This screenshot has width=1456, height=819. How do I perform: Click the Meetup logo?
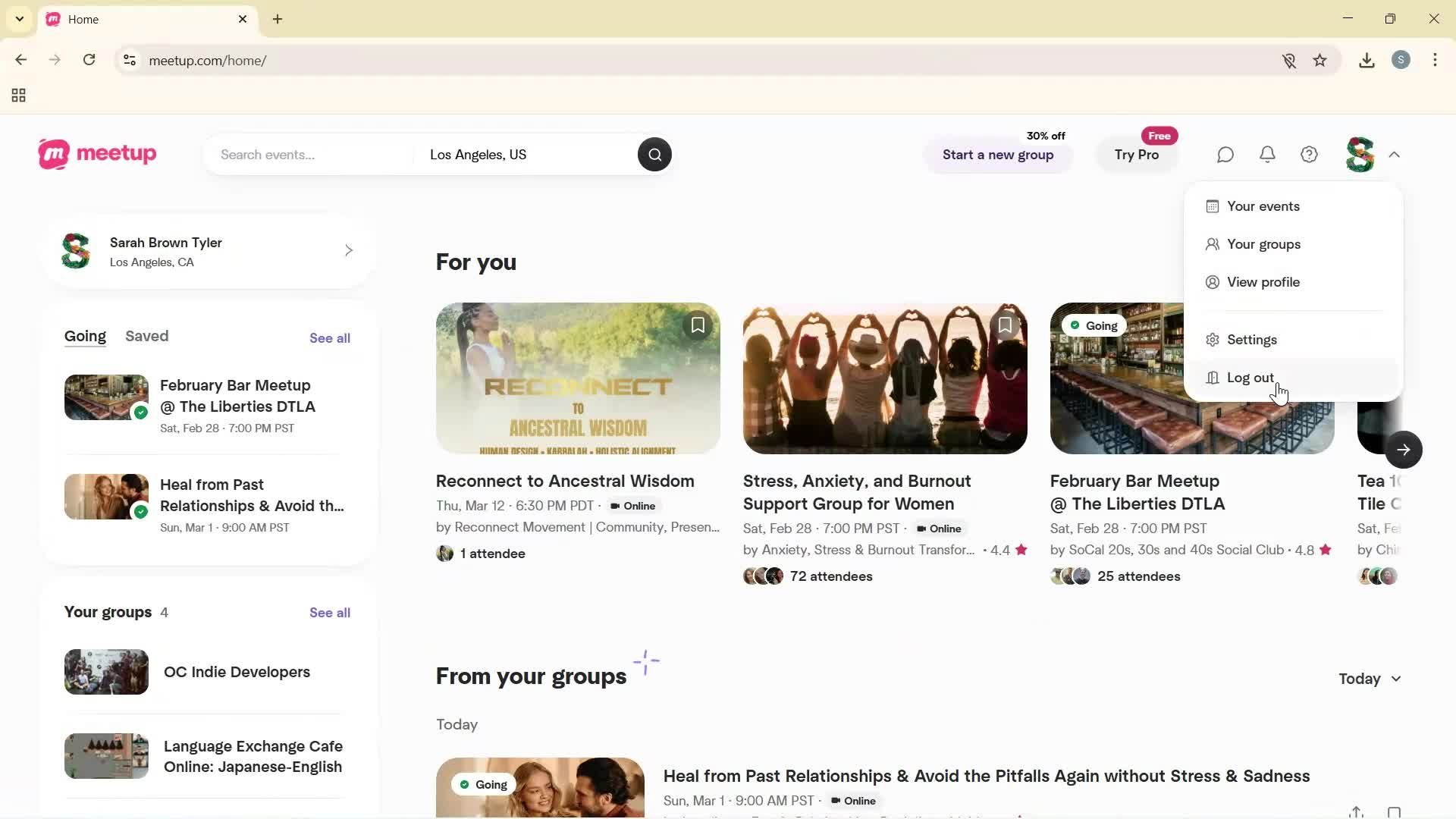click(x=96, y=154)
